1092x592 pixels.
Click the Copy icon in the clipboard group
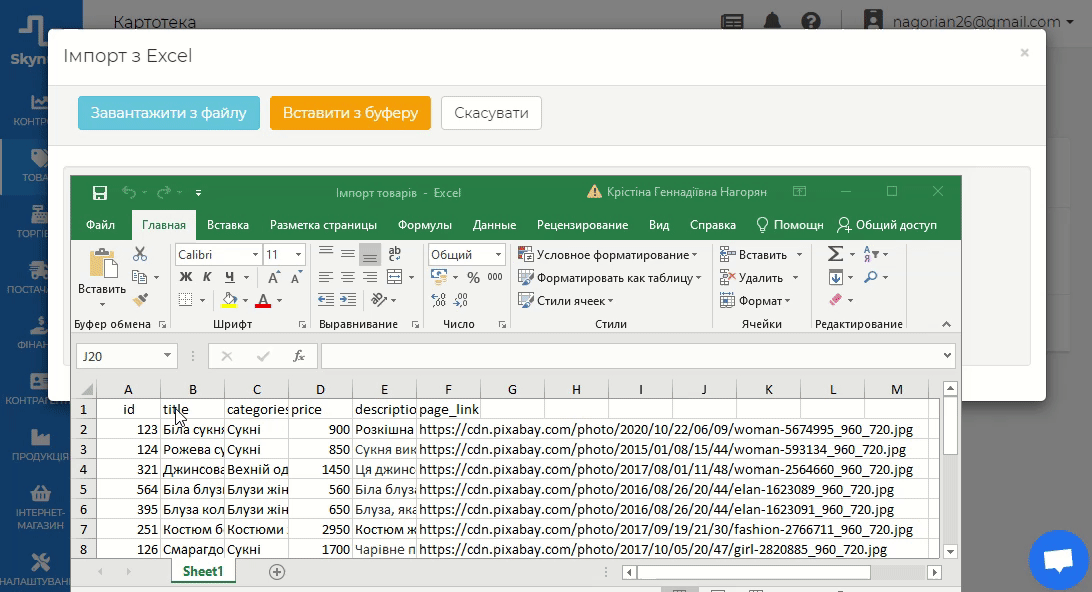140,277
